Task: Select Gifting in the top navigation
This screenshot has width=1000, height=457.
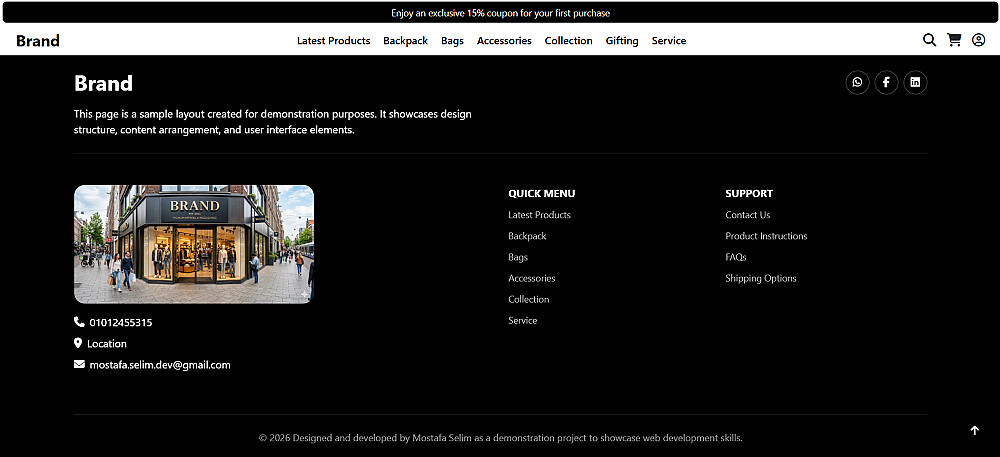Action: coord(622,41)
